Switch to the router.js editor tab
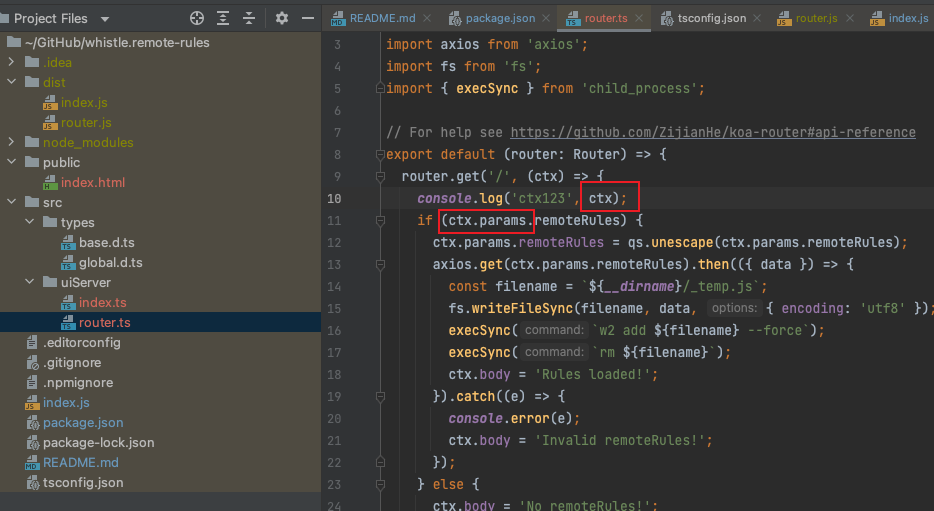This screenshot has height=511, width=934. 816,18
